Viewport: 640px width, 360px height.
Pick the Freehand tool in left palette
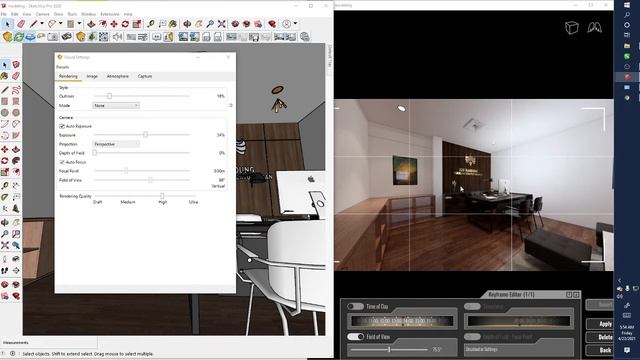tap(16, 90)
